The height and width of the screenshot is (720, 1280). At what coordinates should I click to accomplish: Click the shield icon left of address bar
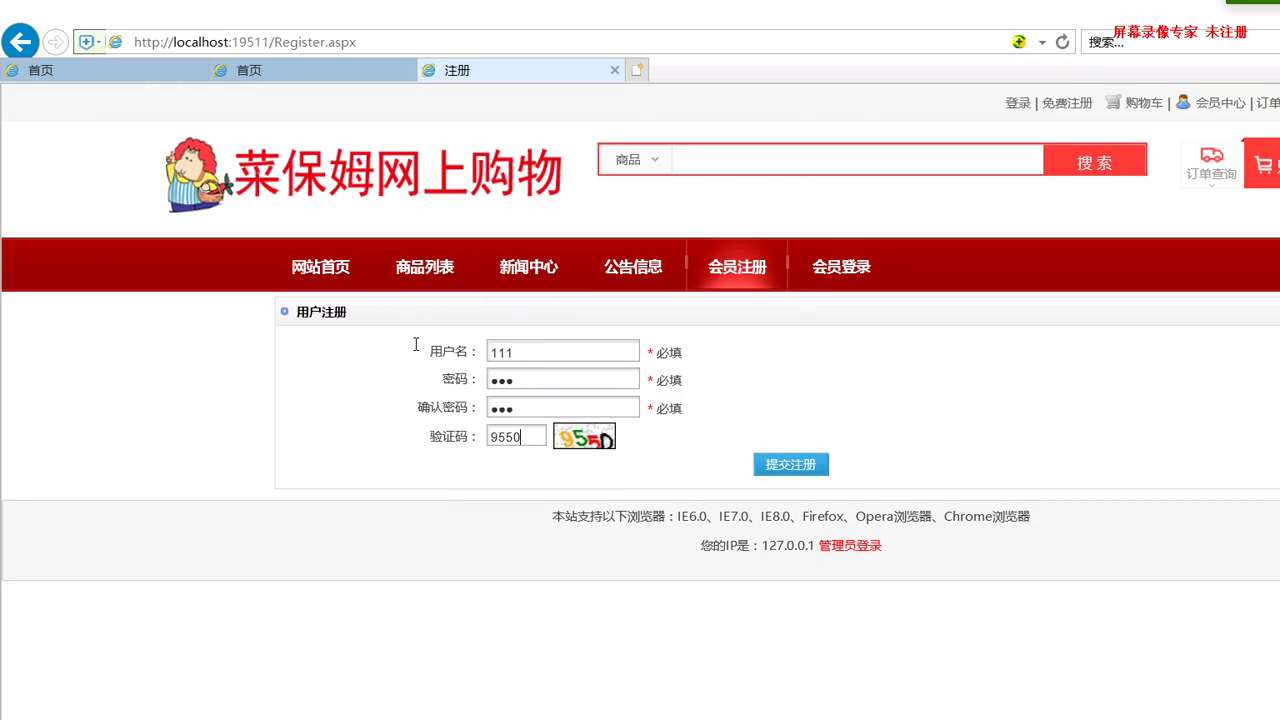87,42
